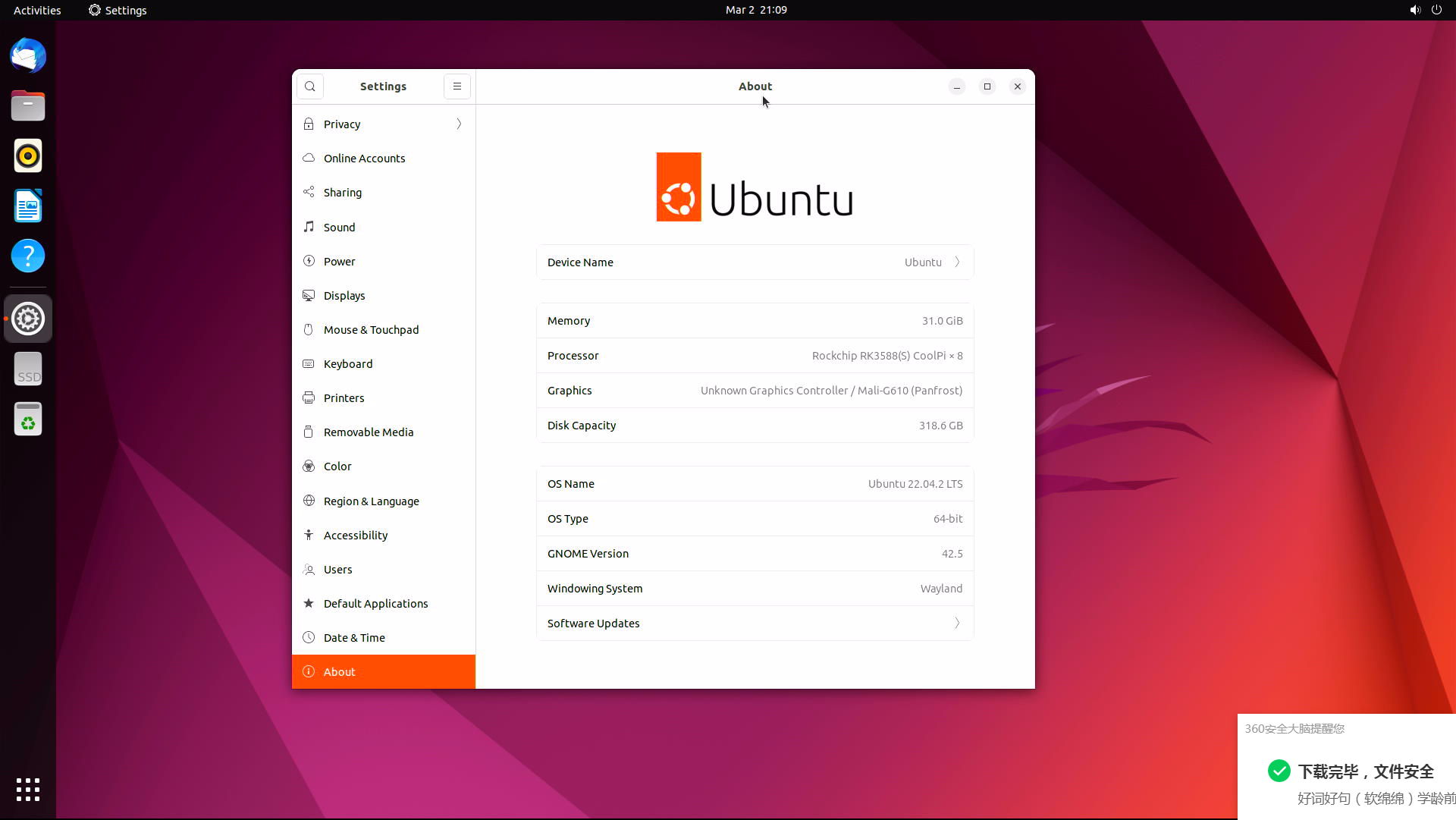Open Trash from the dock
This screenshot has width=1456, height=820.
(x=28, y=419)
